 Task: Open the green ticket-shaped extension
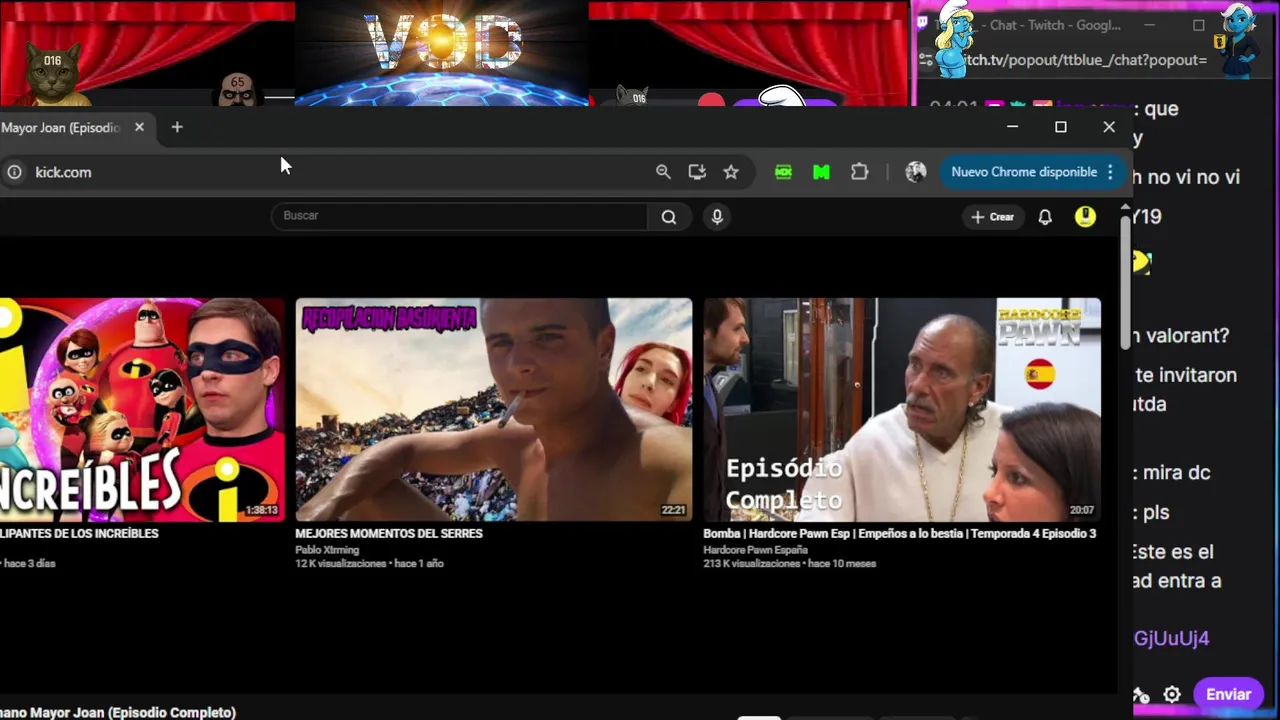point(783,172)
